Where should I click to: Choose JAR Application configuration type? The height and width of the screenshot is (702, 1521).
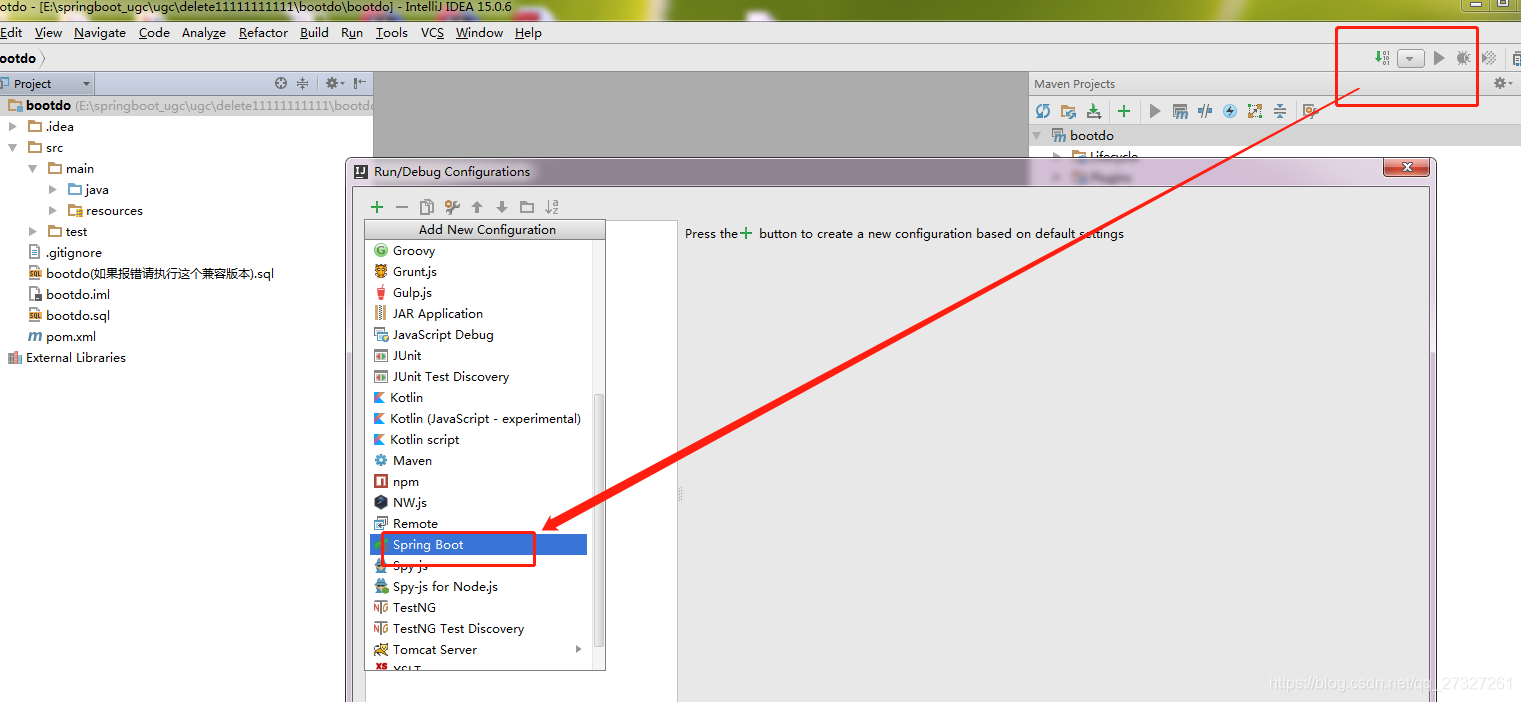click(478, 313)
